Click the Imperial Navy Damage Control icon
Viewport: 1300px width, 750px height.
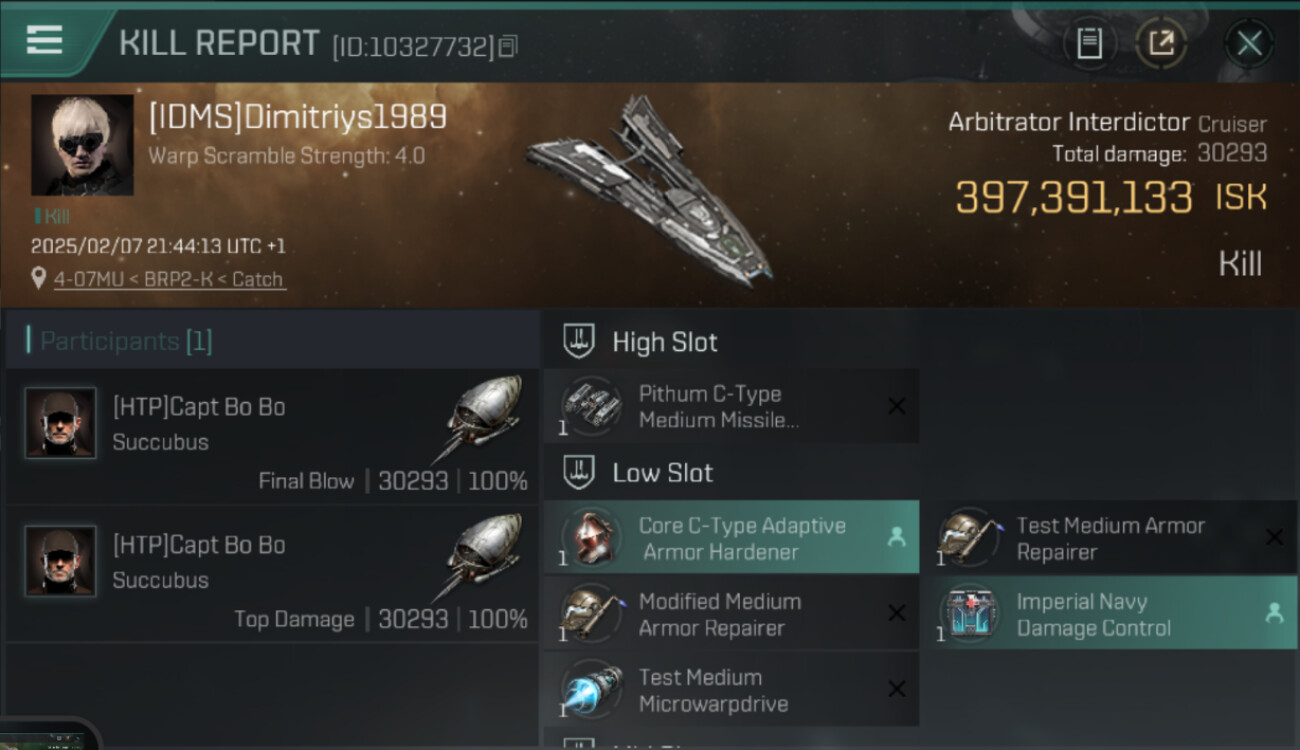coord(968,614)
